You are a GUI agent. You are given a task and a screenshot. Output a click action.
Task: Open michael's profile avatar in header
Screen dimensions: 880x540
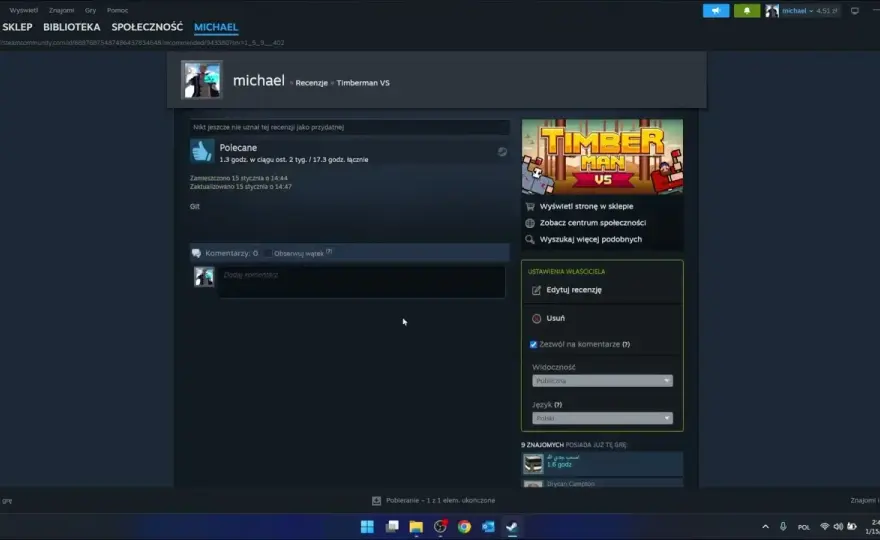202,80
